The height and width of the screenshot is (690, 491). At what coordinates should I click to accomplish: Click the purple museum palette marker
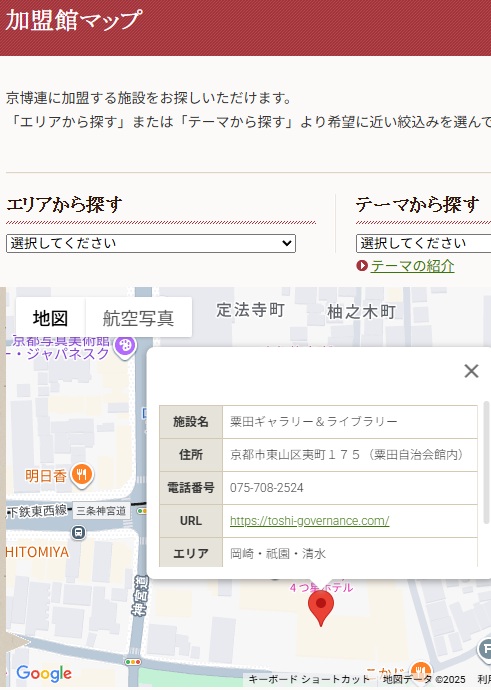(125, 347)
